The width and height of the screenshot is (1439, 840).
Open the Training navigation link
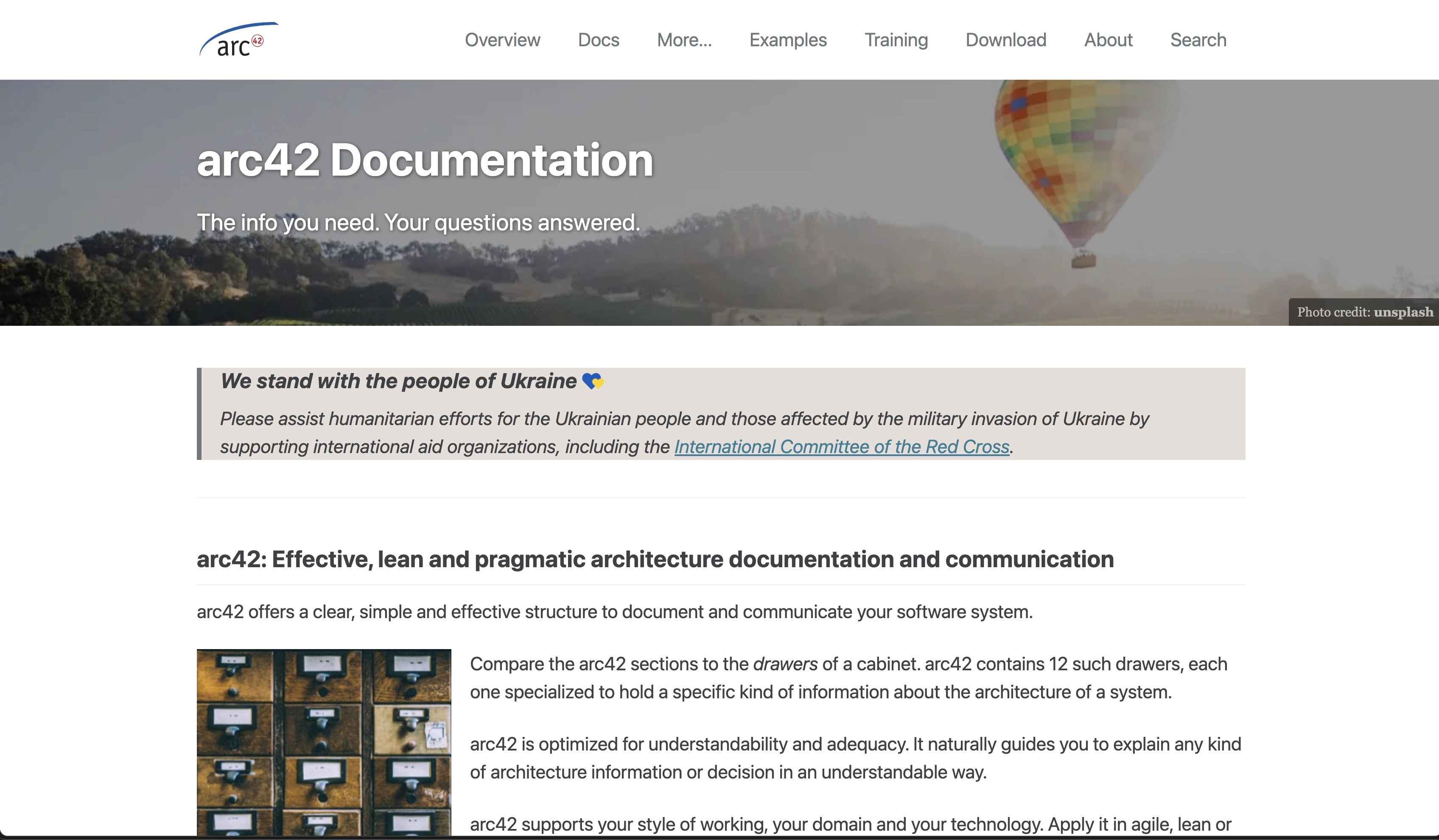pos(896,40)
